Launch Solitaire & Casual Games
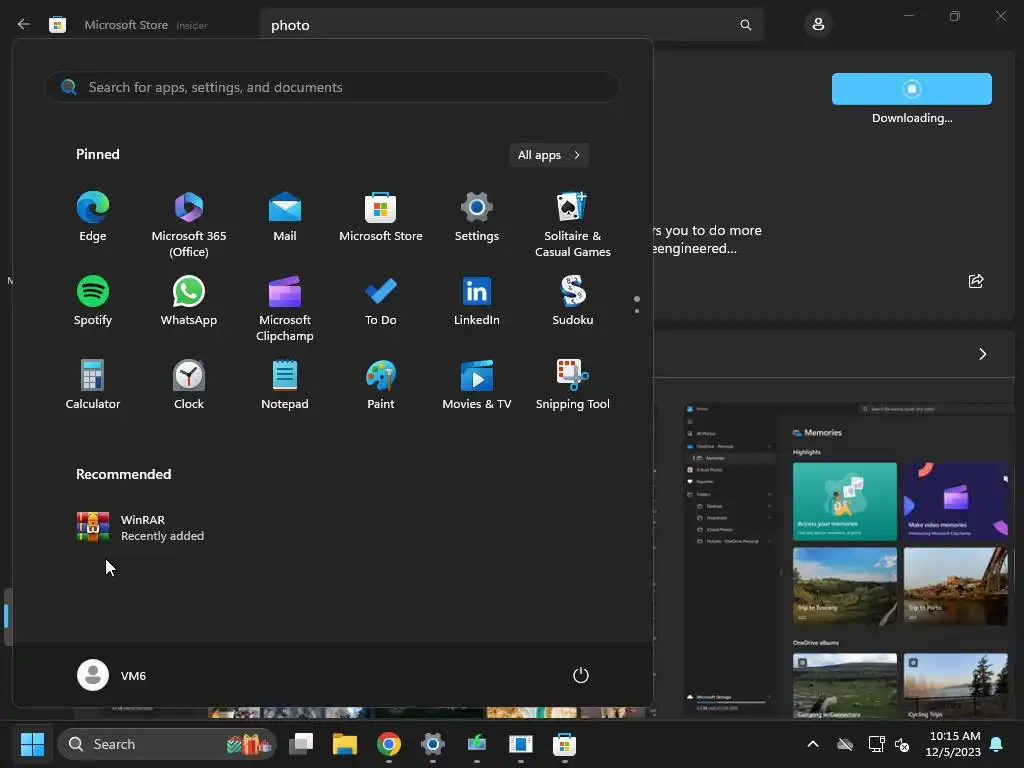 coord(573,225)
